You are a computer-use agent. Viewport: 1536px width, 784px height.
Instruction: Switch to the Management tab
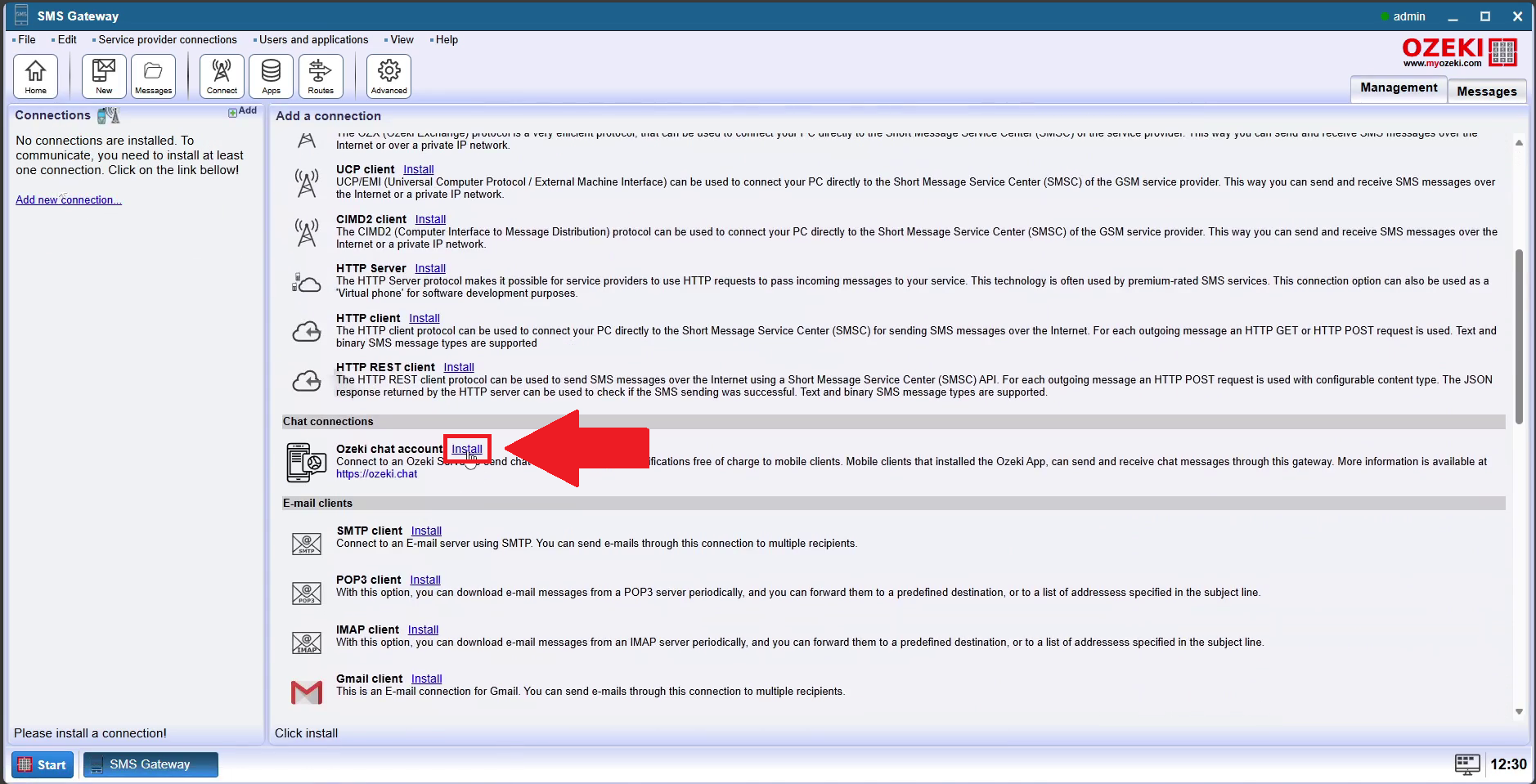pyautogui.click(x=1399, y=88)
